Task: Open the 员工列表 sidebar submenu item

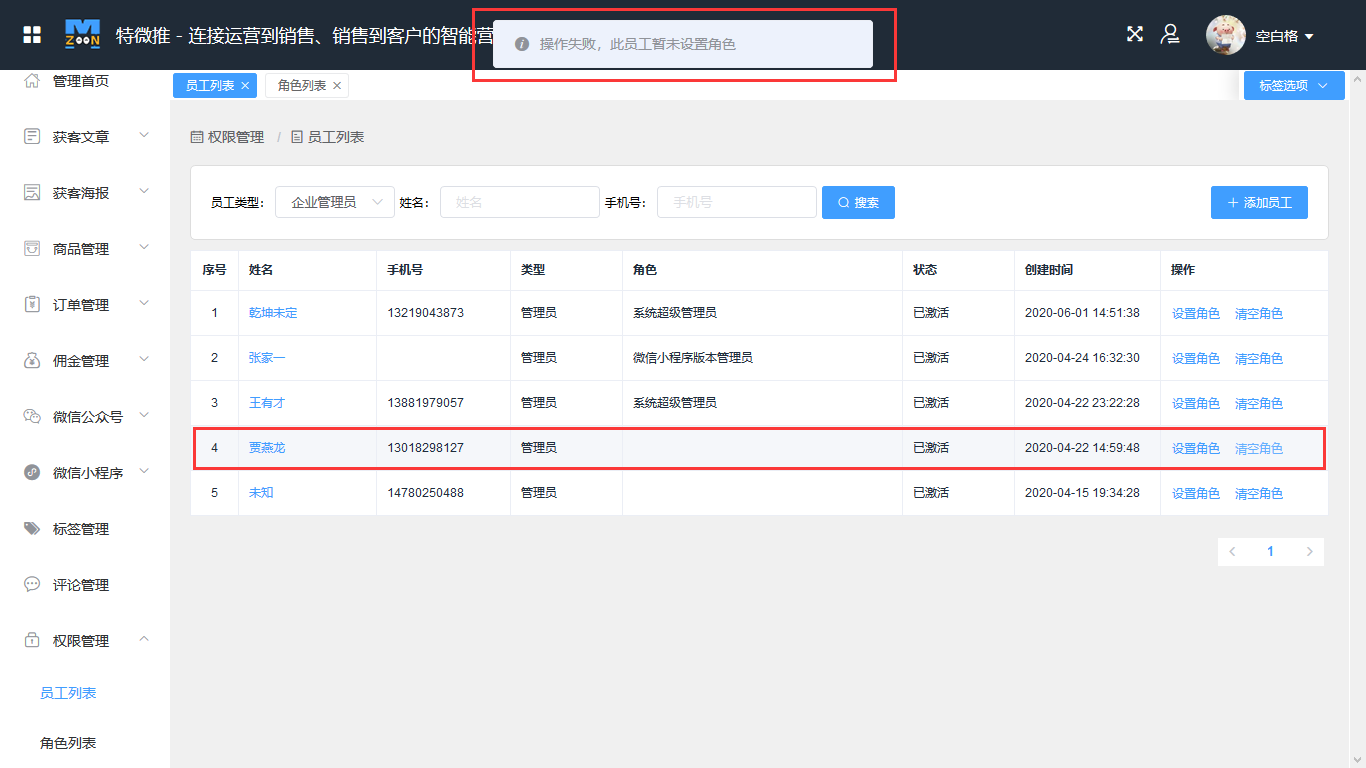Action: pyautogui.click(x=68, y=693)
